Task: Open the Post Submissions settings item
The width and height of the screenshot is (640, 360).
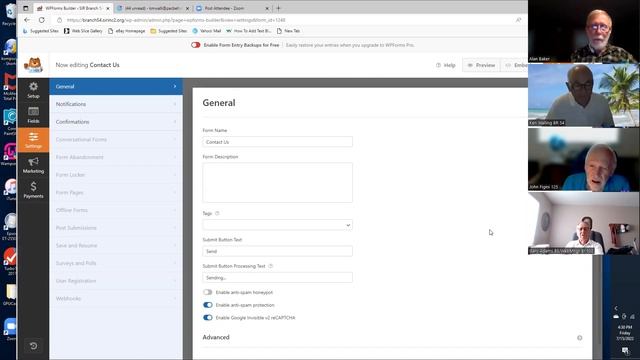Action: point(116,228)
